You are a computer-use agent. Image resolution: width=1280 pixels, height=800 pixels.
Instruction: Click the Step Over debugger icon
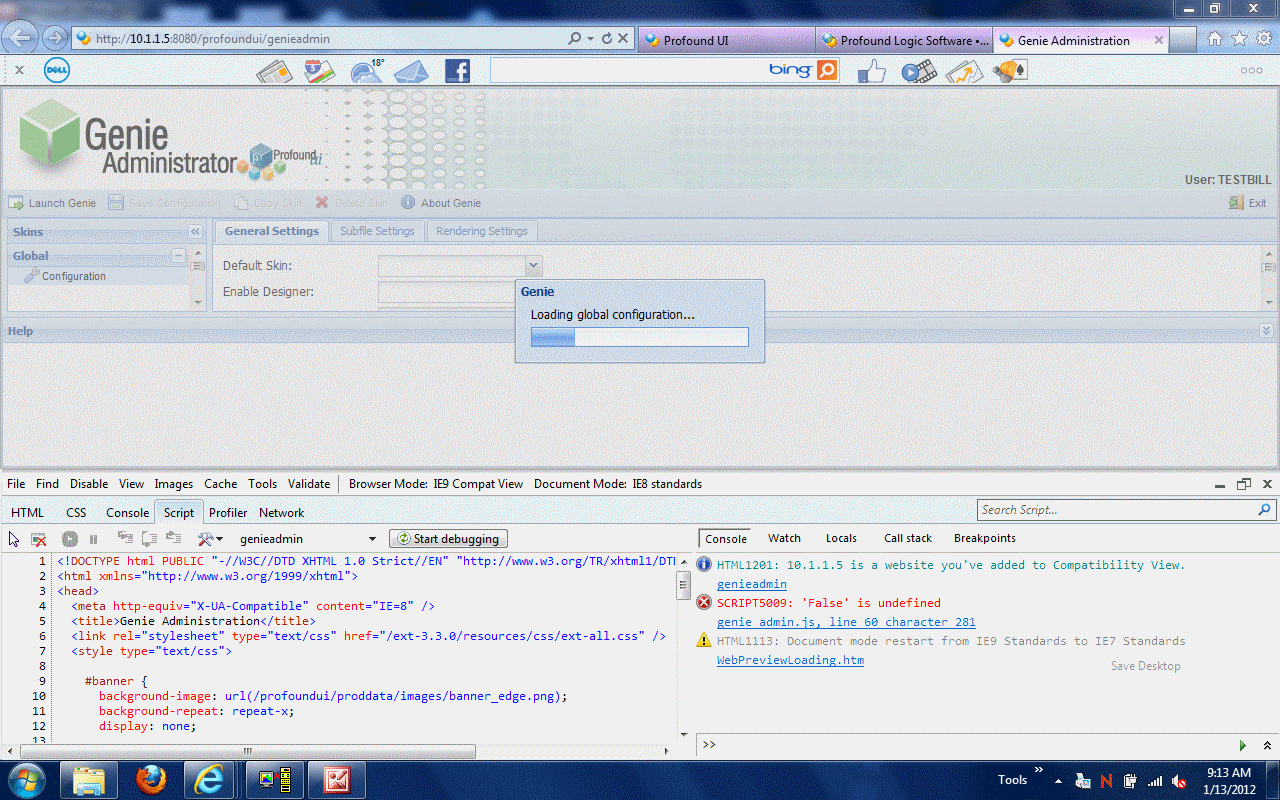149,538
